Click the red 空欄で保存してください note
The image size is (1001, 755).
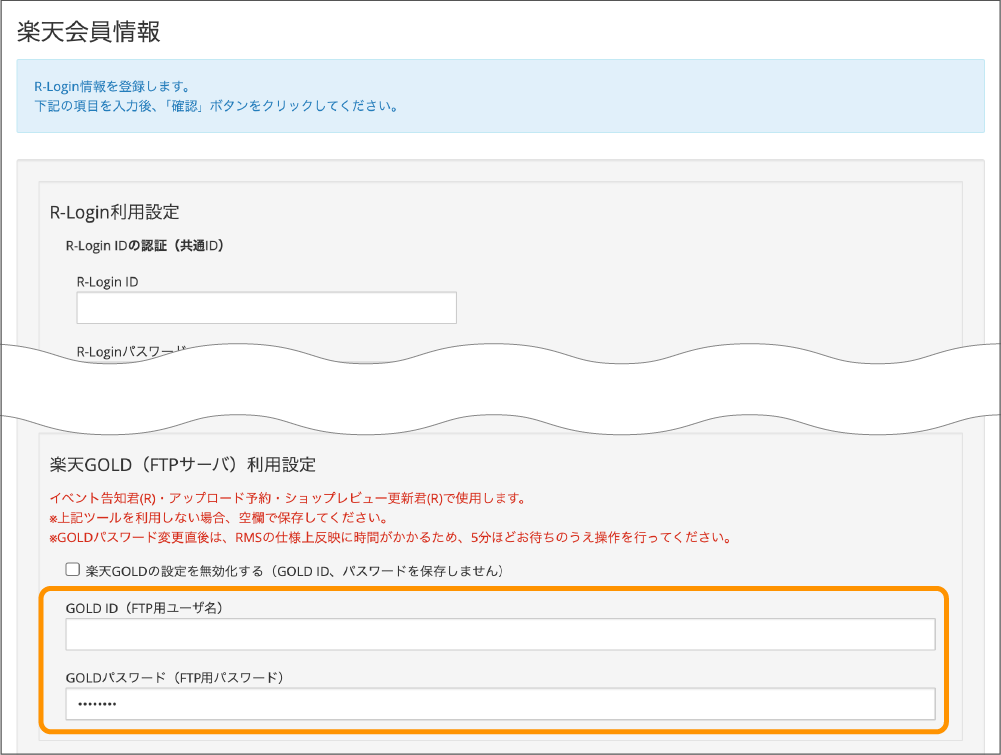pos(217,518)
